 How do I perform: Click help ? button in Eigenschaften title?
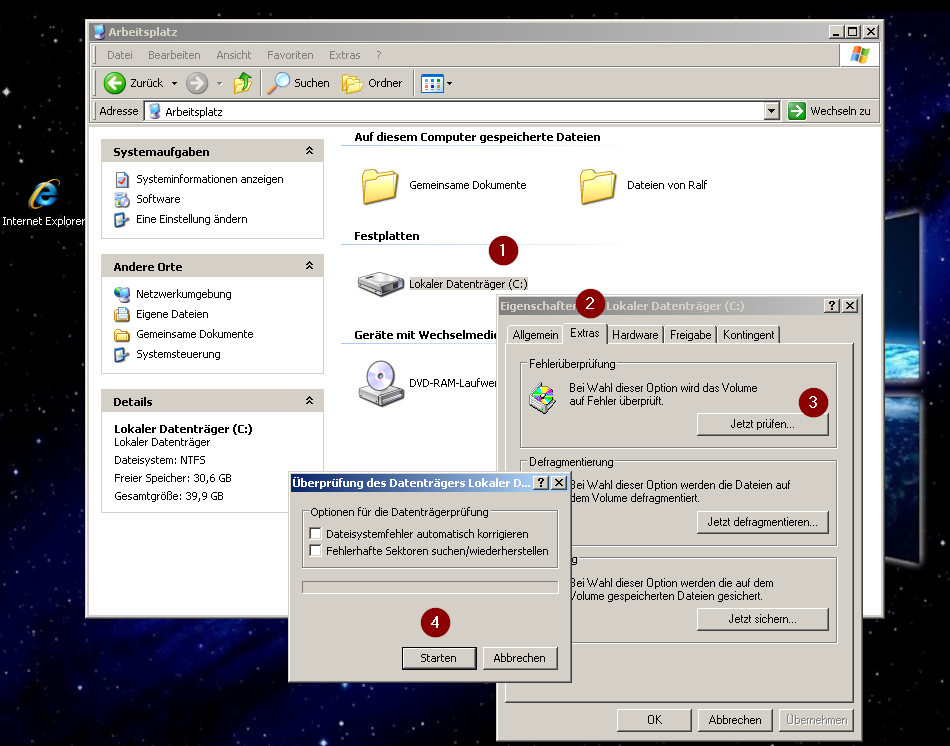832,305
